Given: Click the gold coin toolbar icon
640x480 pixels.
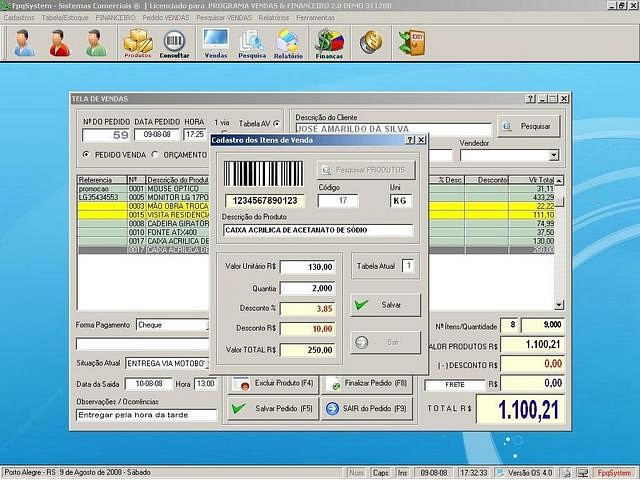Looking at the screenshot, I should pos(371,42).
